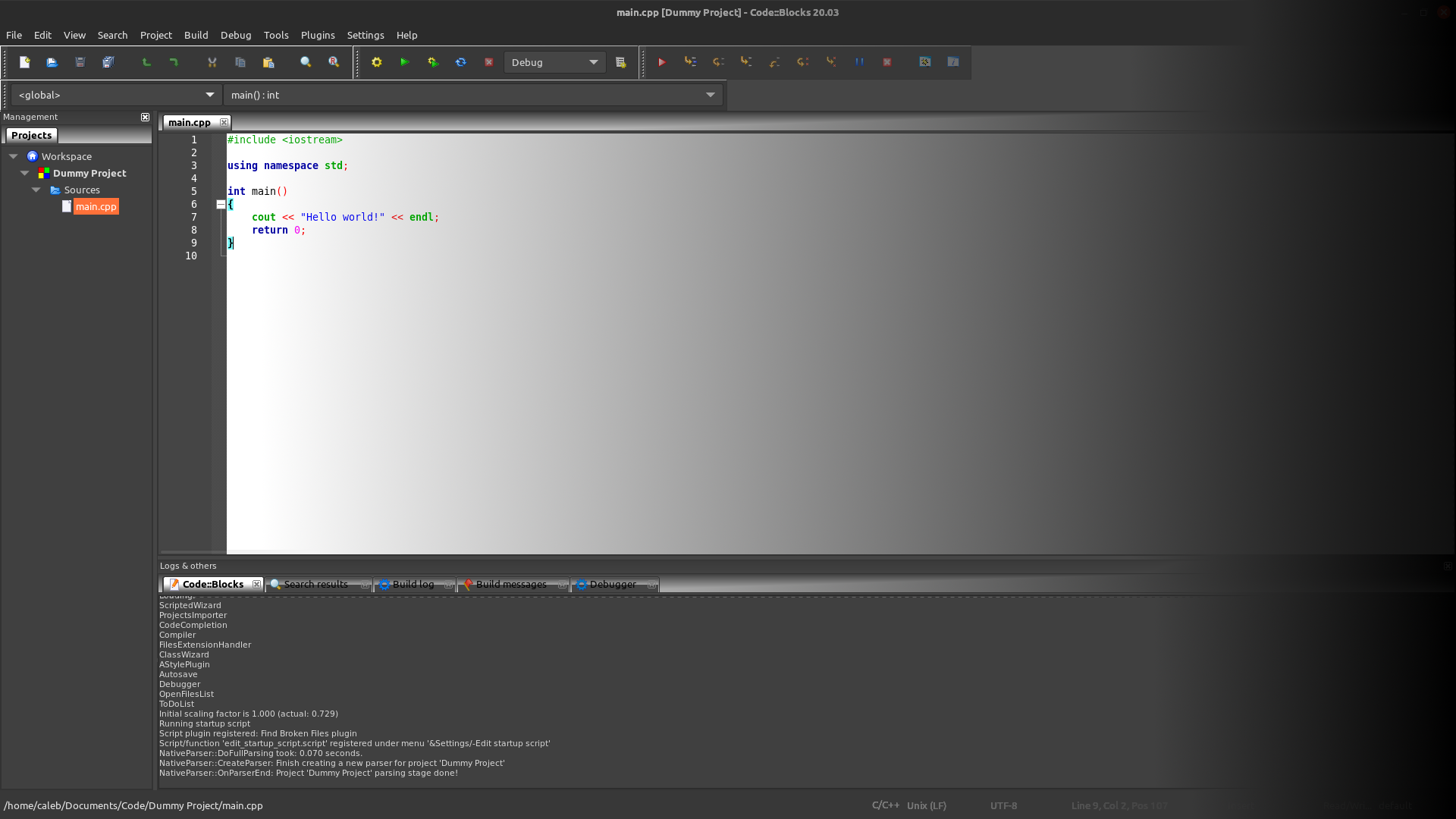This screenshot has height=819, width=1456.
Task: Click the Rebuild blue arrows icon
Action: (461, 62)
